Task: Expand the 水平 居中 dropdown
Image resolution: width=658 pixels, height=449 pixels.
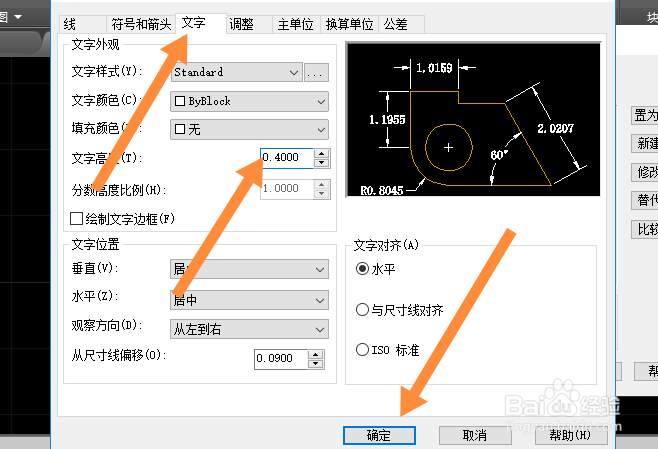Action: click(249, 300)
